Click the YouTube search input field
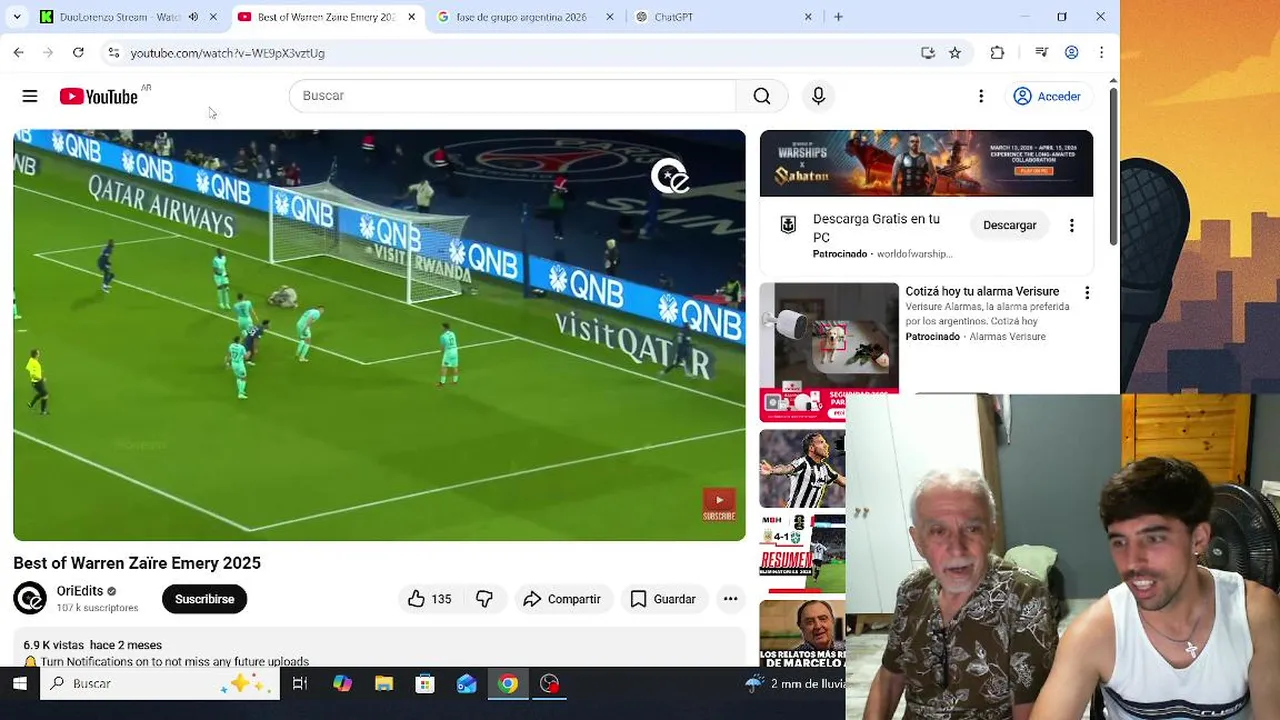Image resolution: width=1280 pixels, height=720 pixels. [x=512, y=96]
